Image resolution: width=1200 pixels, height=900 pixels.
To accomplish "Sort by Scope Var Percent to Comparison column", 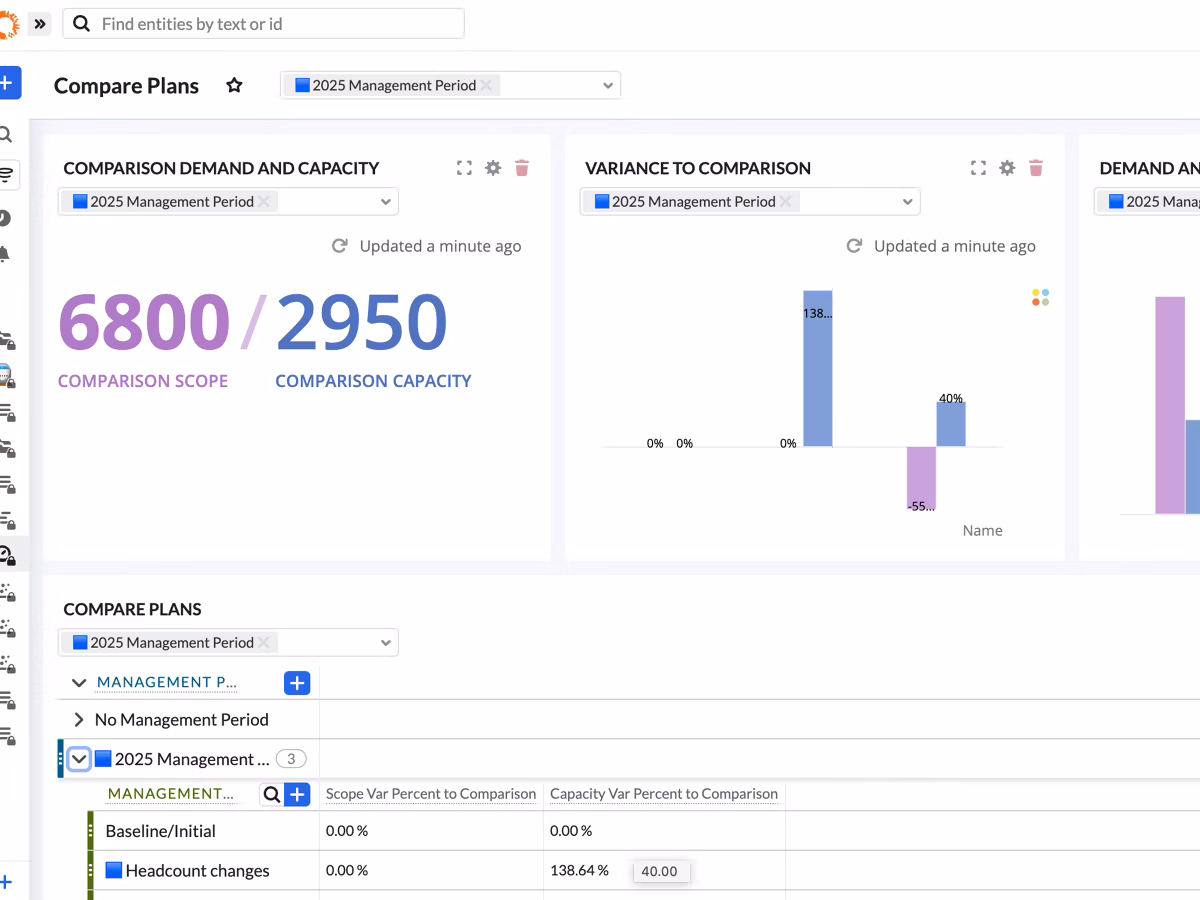I will tap(431, 794).
